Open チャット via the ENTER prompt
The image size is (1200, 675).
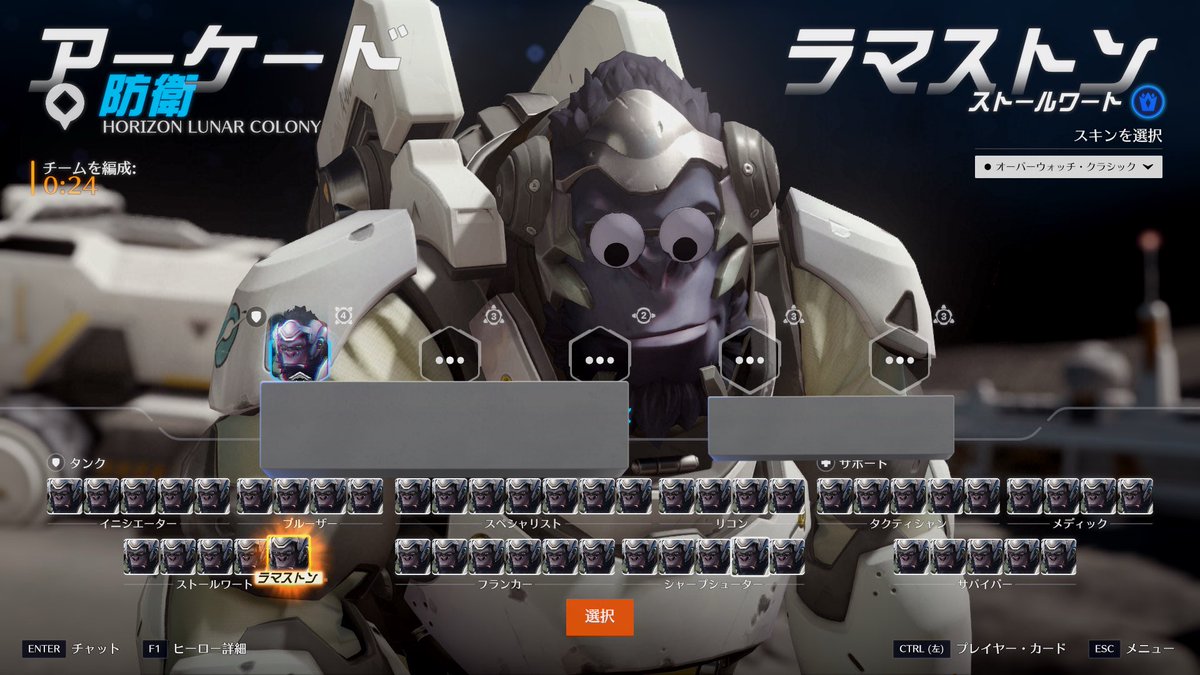(71, 649)
